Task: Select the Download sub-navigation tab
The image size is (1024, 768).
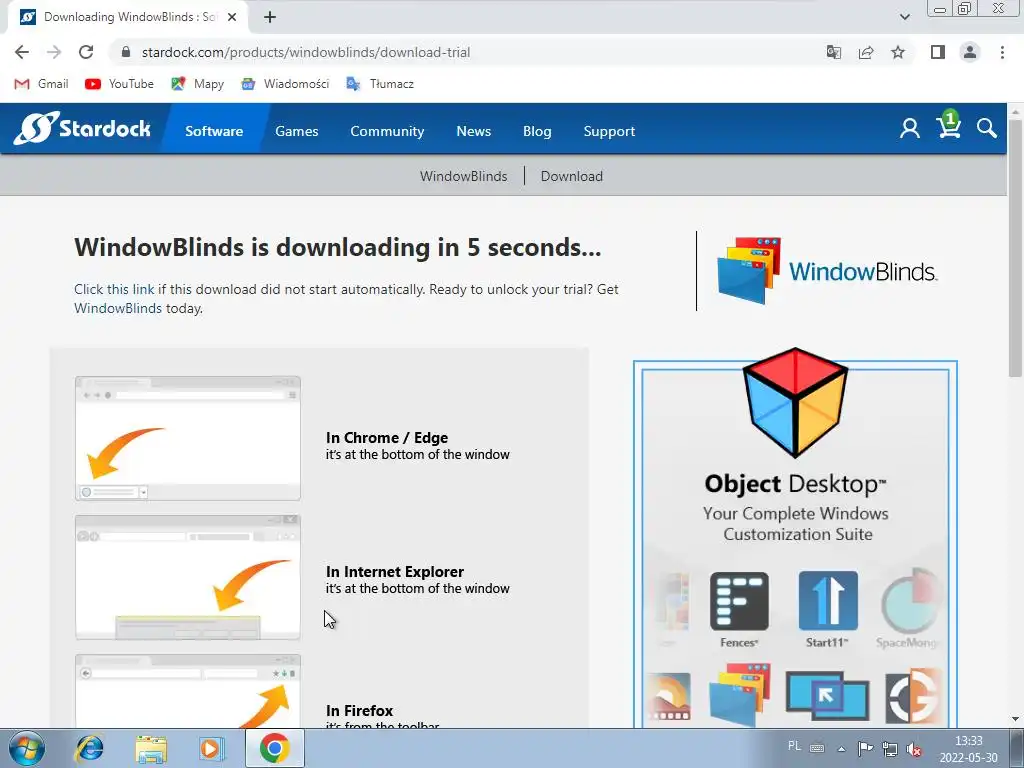Action: (571, 176)
